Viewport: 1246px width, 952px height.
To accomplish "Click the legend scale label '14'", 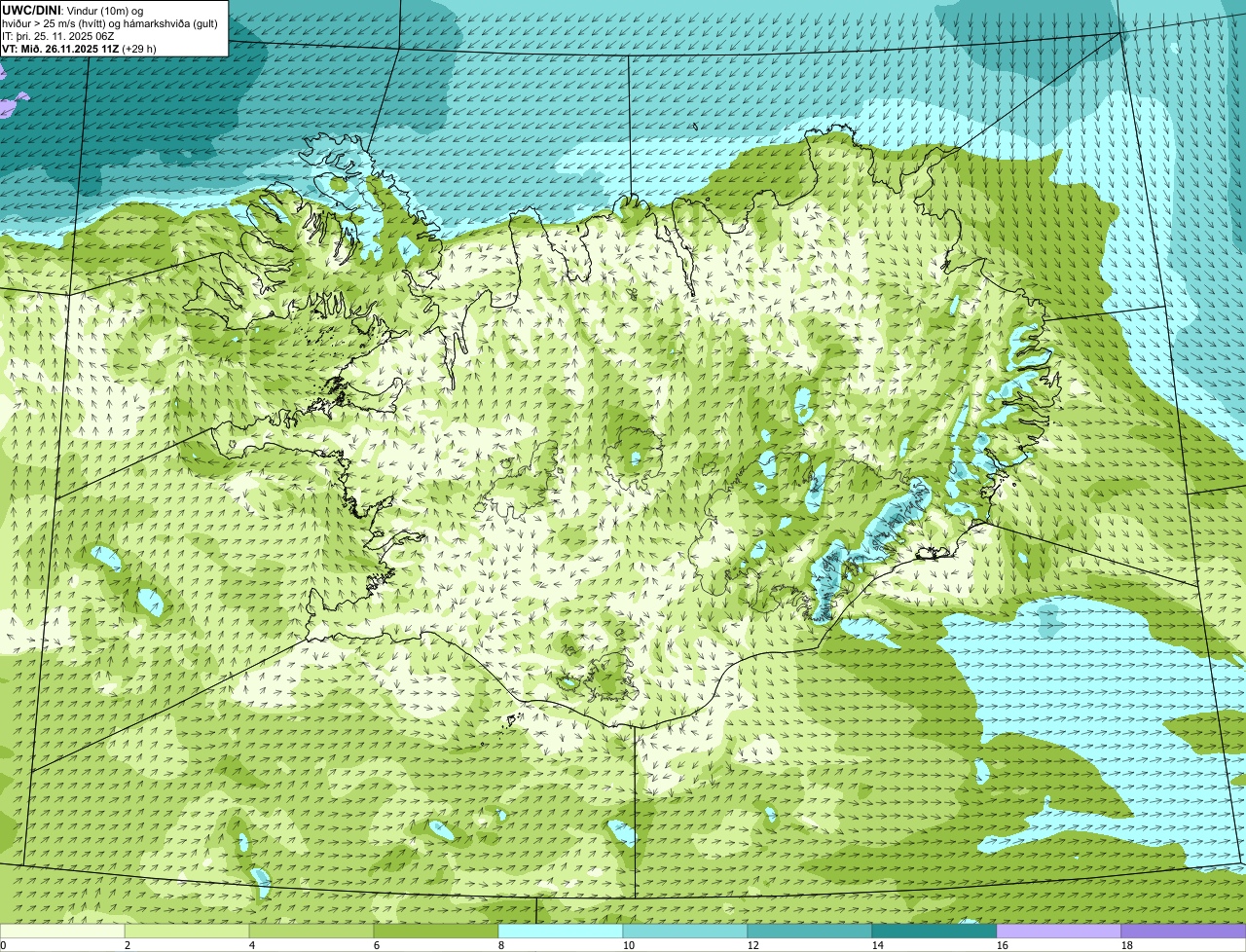I will [x=878, y=945].
